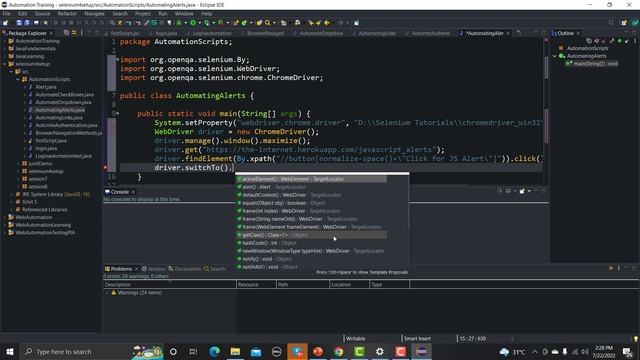Collapse the src folder

coord(11,71)
